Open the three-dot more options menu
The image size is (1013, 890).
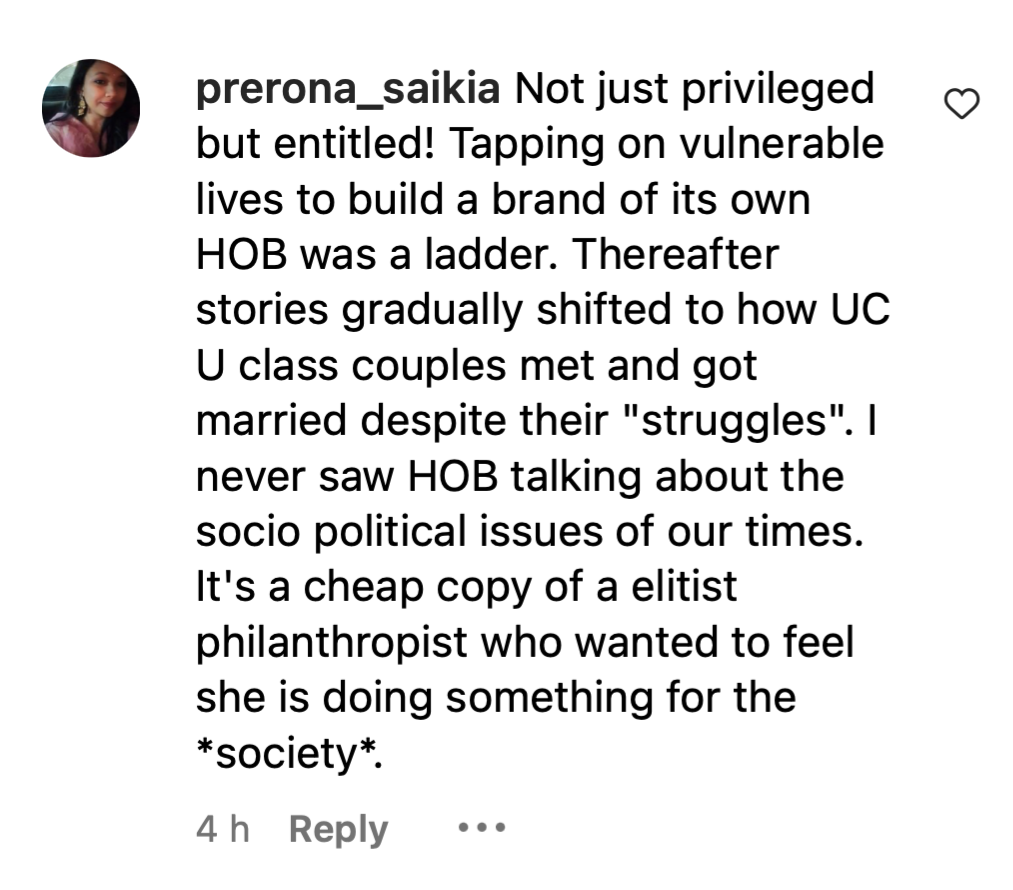(x=481, y=827)
